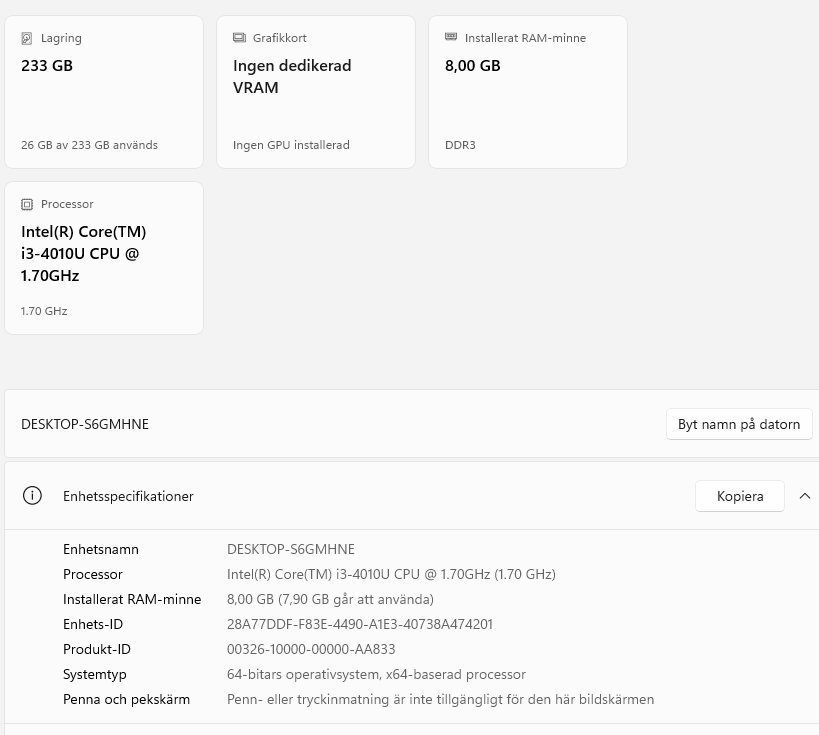Click the Enhets-ID value text

pyautogui.click(x=360, y=624)
